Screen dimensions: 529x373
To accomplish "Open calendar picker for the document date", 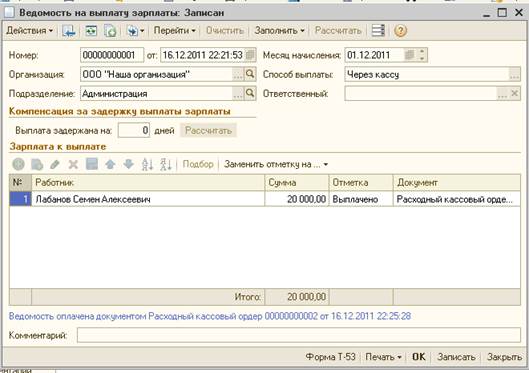I will point(250,55).
